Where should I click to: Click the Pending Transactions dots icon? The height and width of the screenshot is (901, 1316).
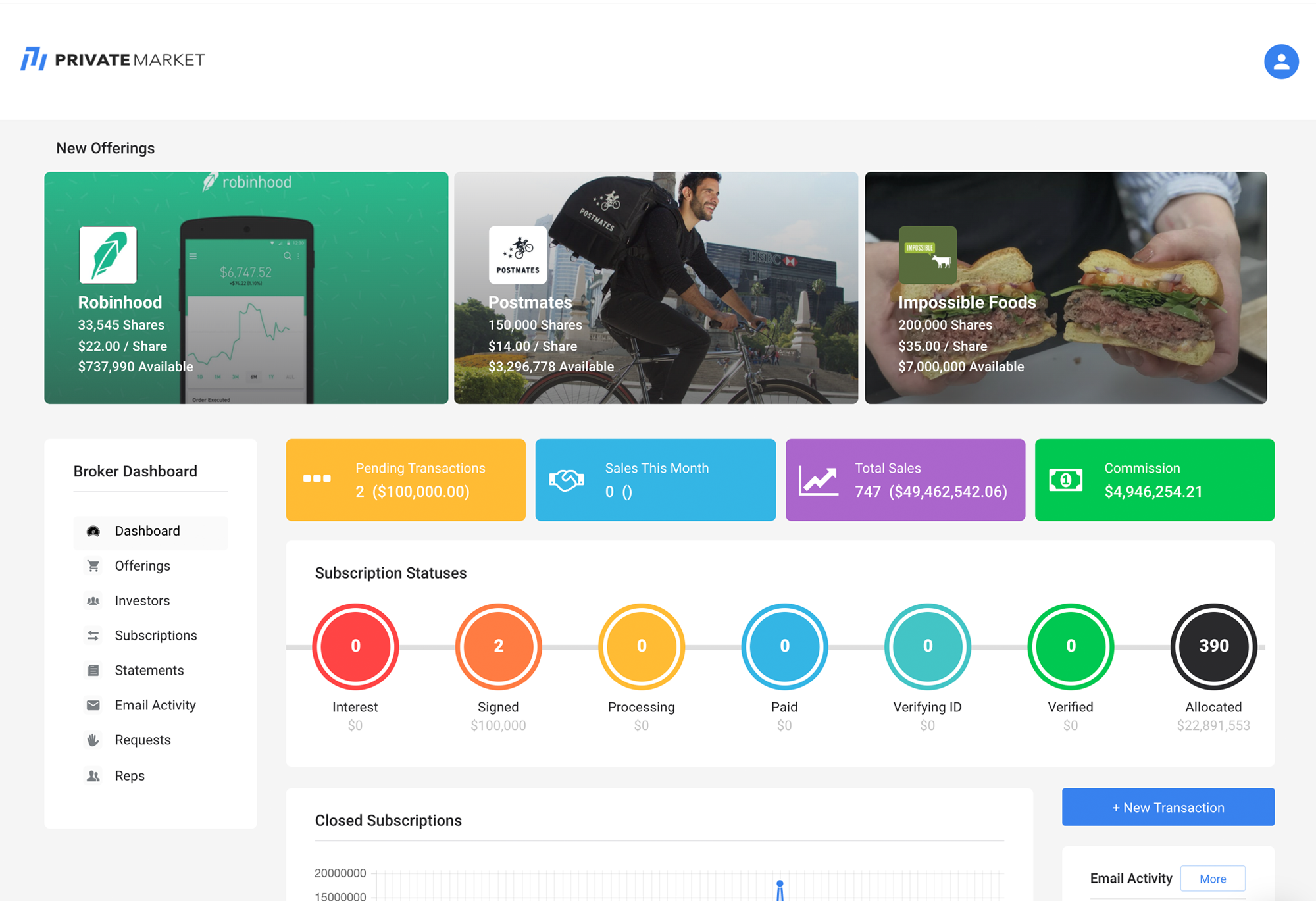coord(316,478)
